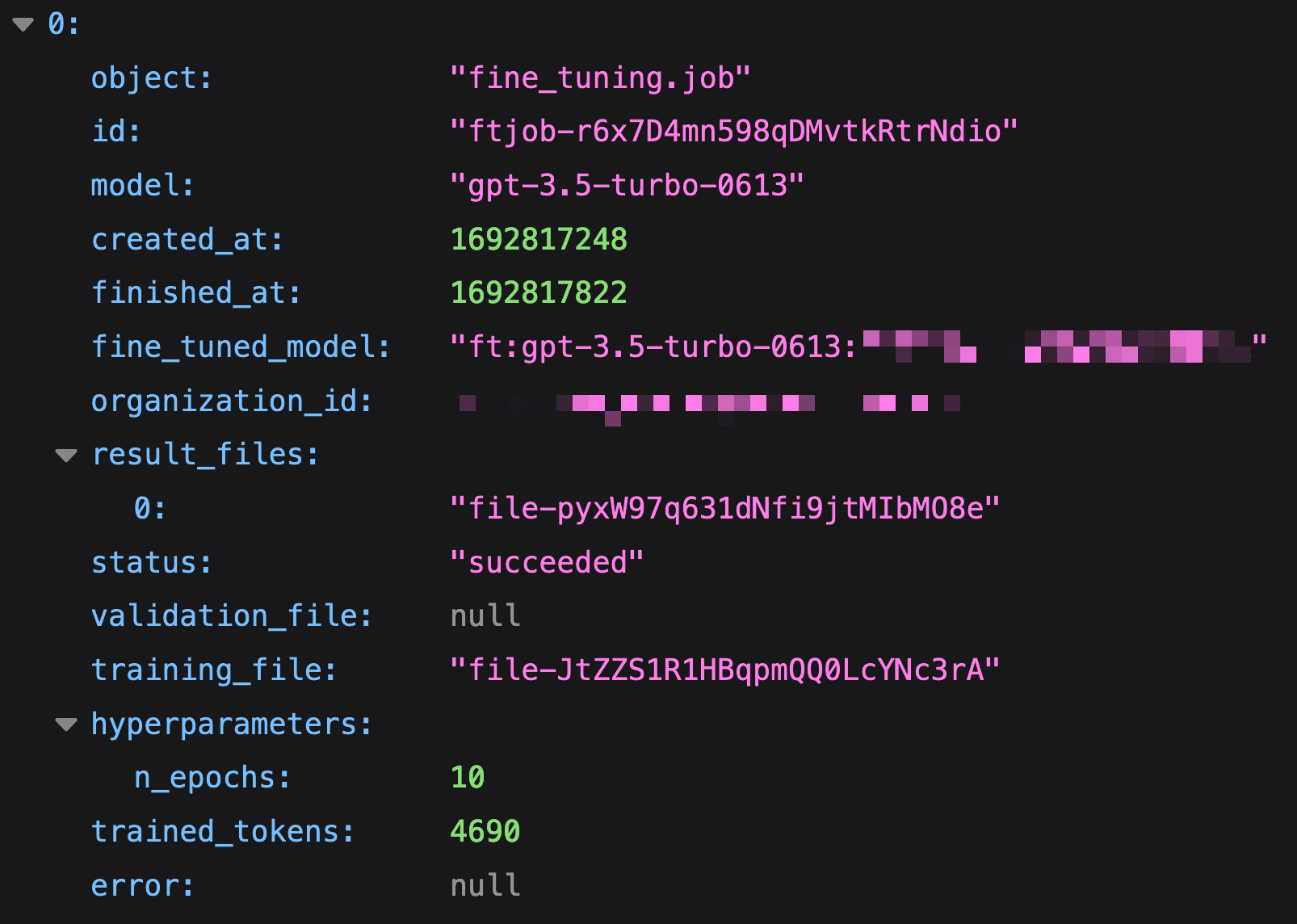Select the gpt-3.5-turbo-0613 model value
Screen dimensions: 1297x924
click(x=627, y=186)
